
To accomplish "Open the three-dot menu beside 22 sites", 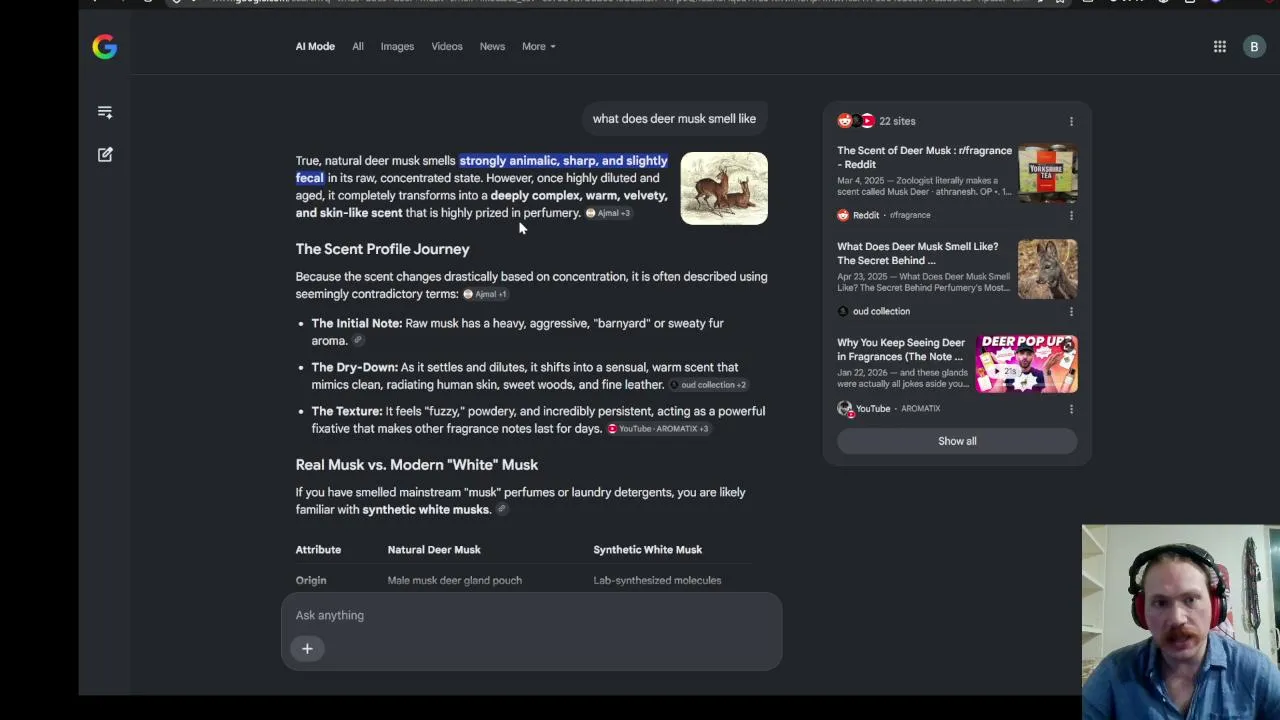I will point(1071,121).
